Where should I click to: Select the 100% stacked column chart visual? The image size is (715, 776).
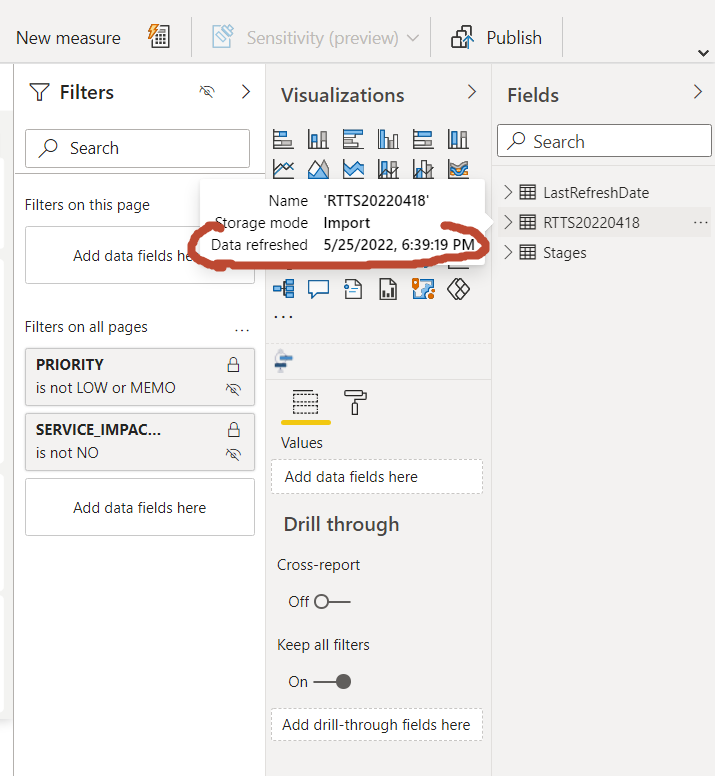[x=458, y=139]
